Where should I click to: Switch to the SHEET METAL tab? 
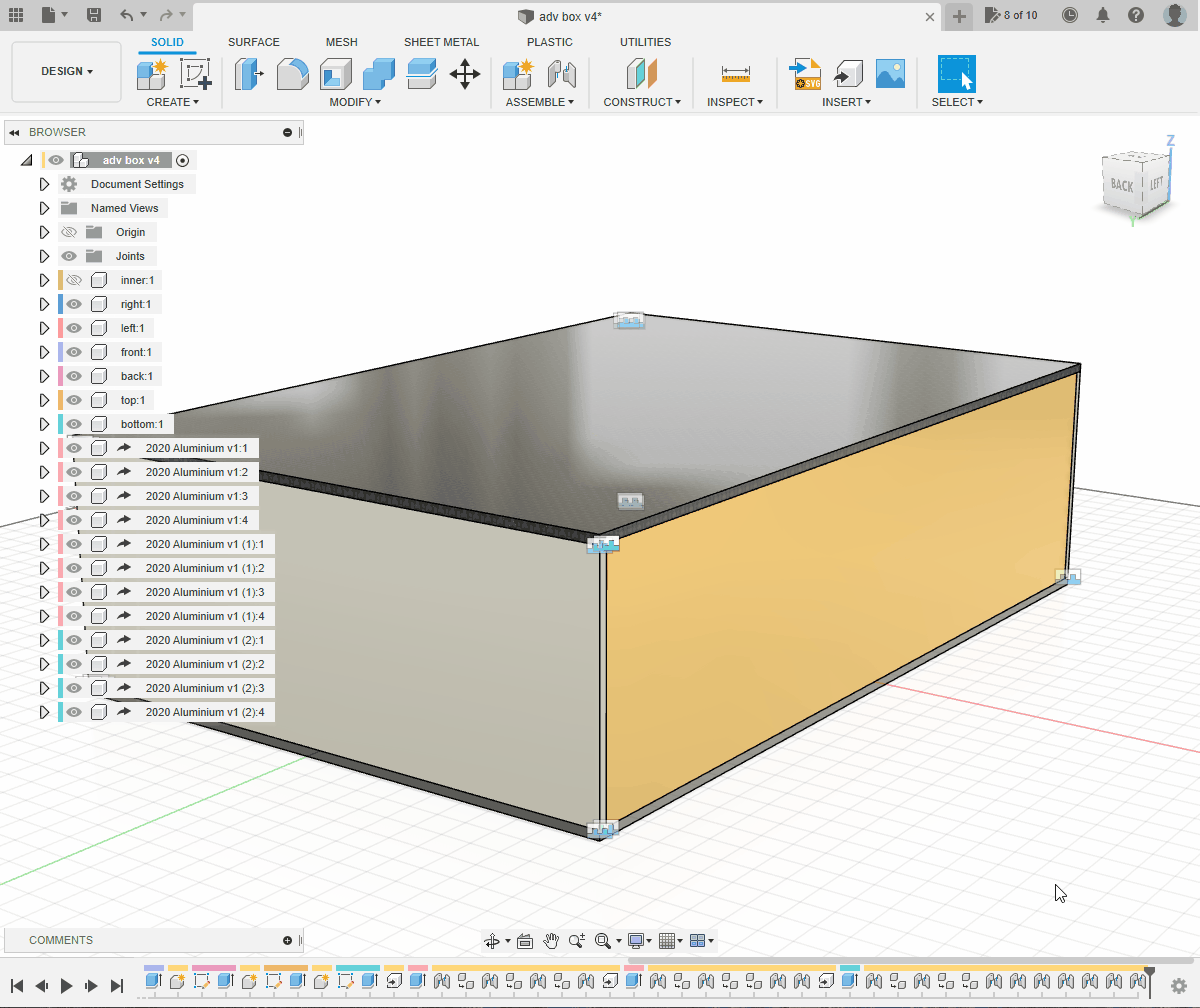coord(442,42)
